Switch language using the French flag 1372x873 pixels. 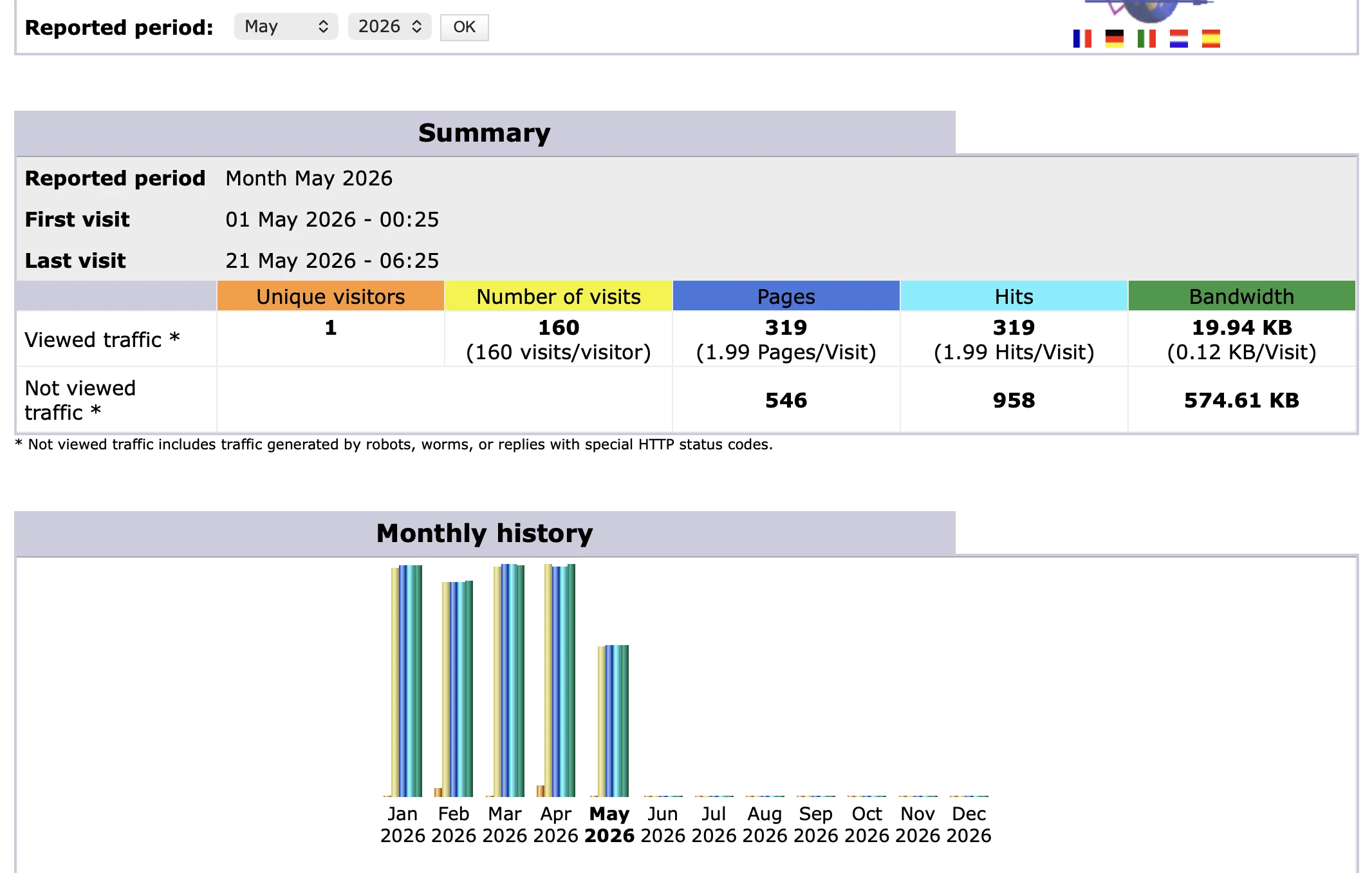click(x=1082, y=39)
